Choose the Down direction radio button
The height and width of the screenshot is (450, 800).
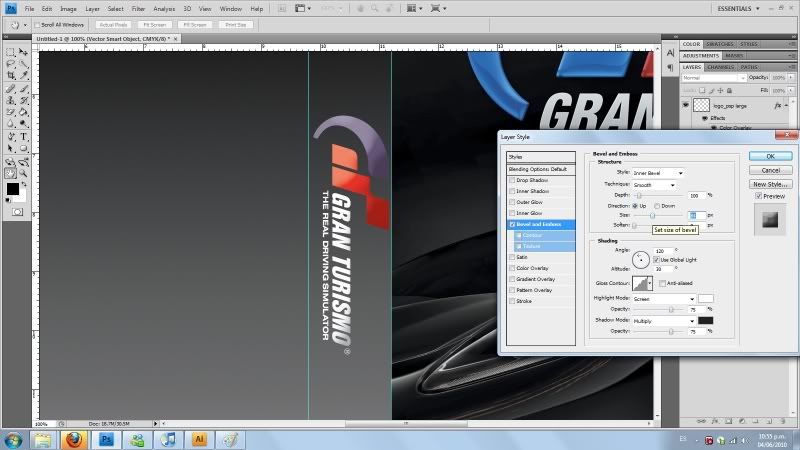tap(657, 206)
